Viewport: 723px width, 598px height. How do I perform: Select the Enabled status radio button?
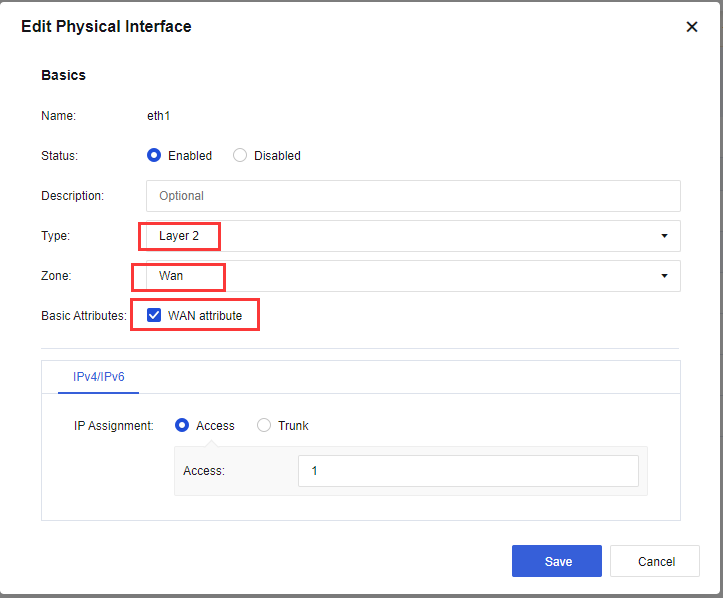coord(154,155)
